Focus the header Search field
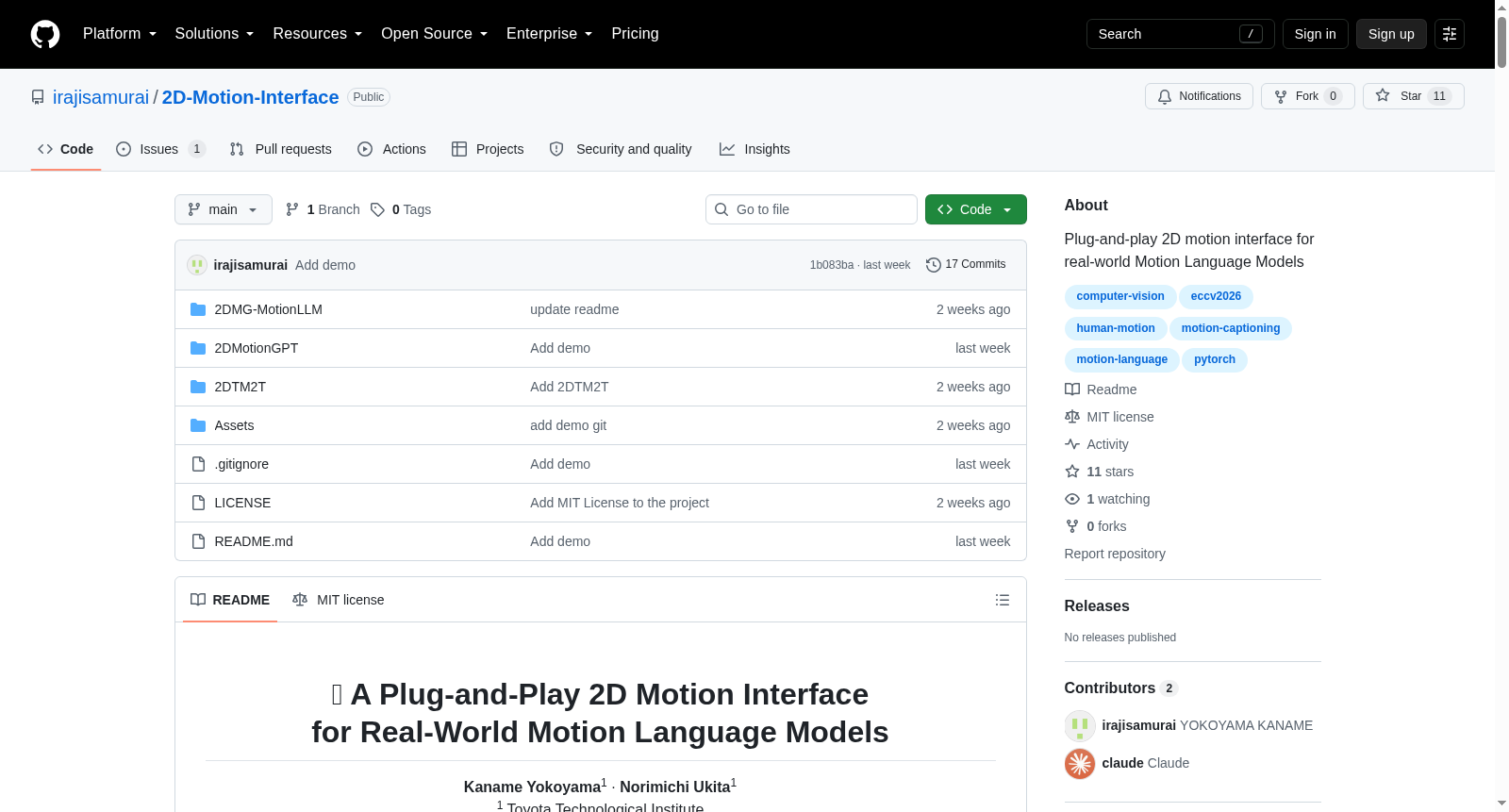This screenshot has width=1509, height=812. (1181, 34)
